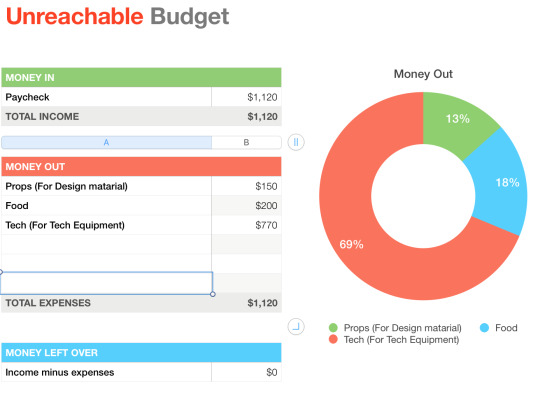
Task: Select the Props $150 value cell
Action: (x=246, y=186)
